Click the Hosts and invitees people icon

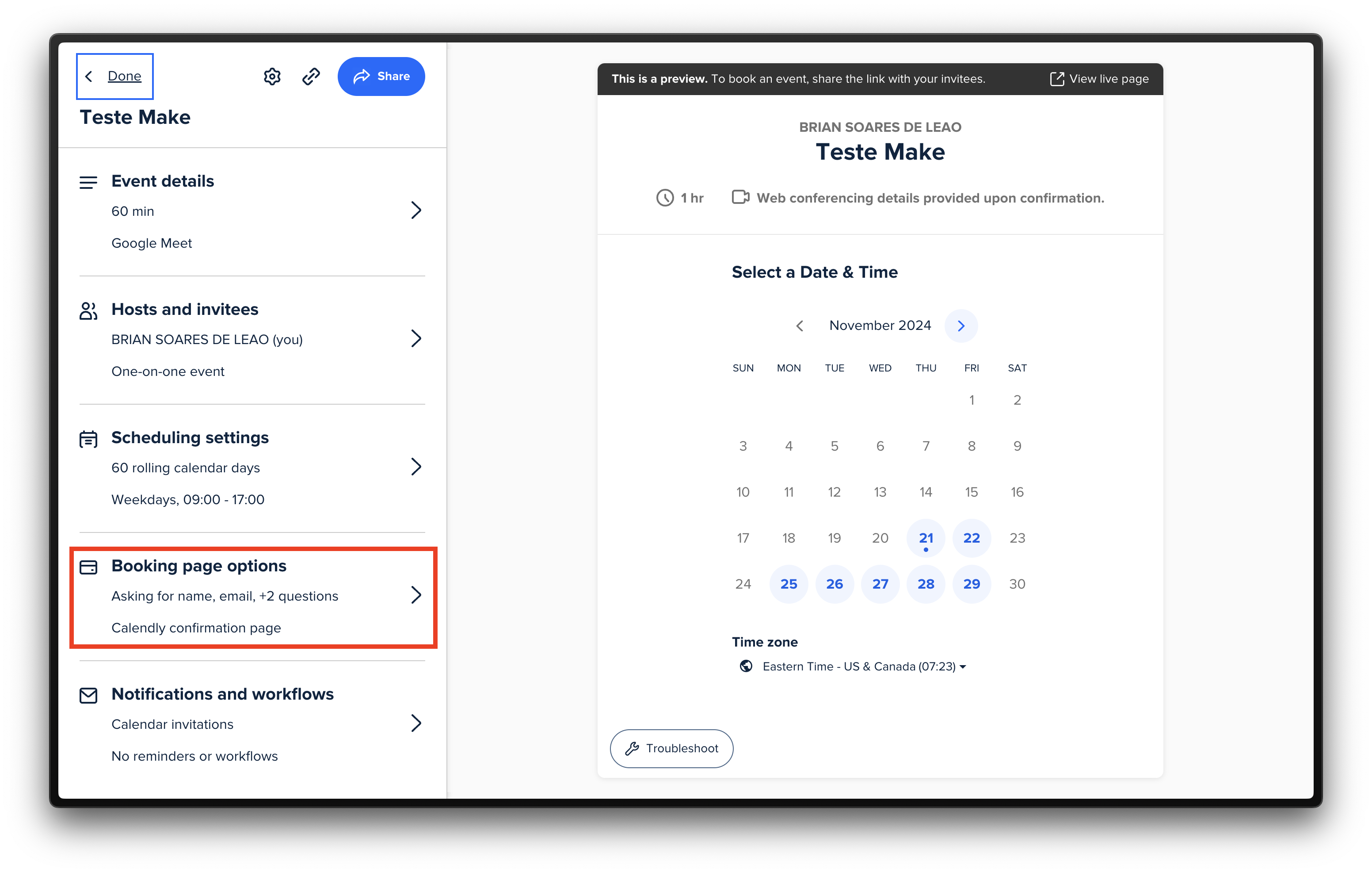tap(88, 311)
